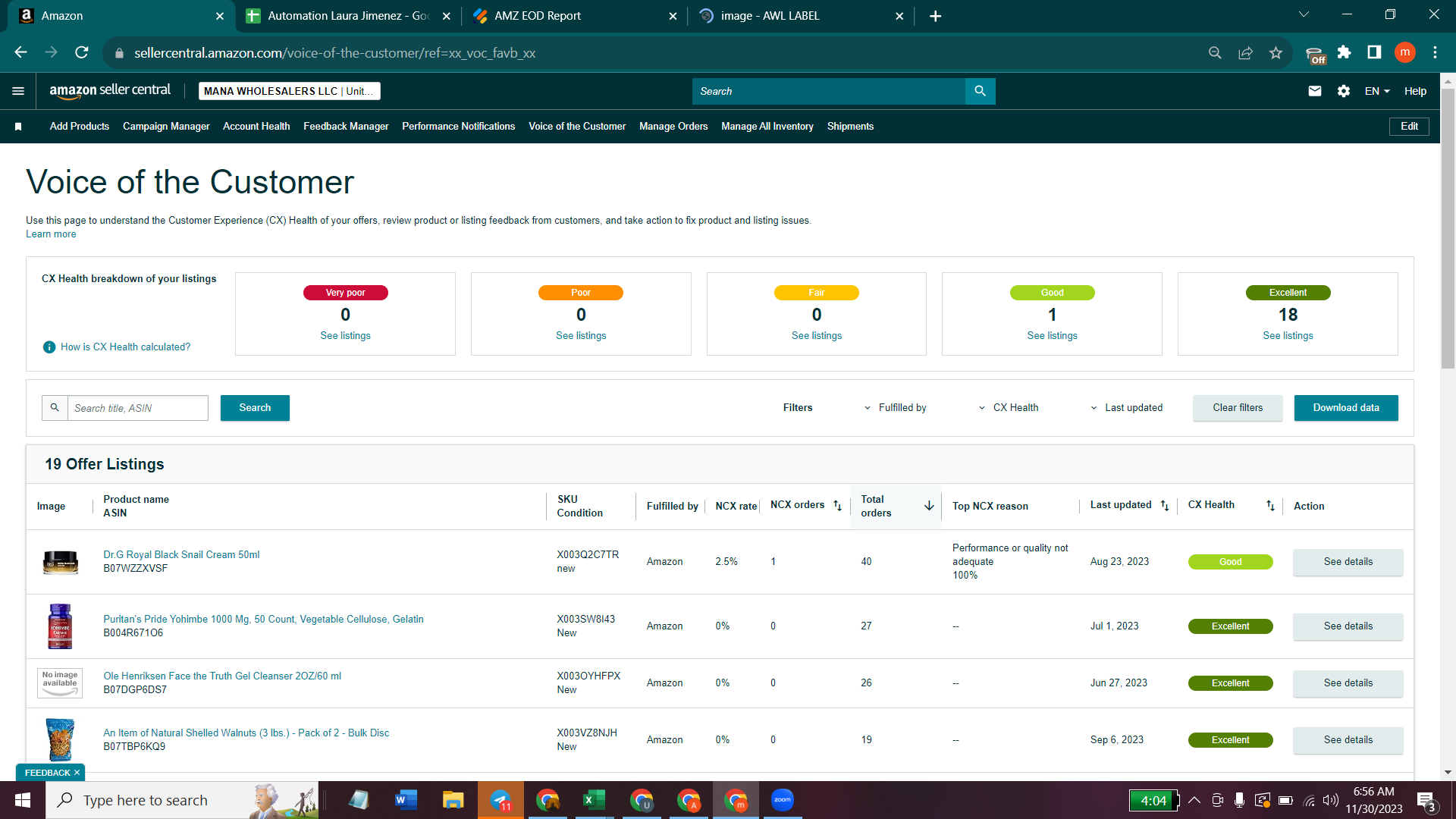Sort by CX Health column arrows

(x=1270, y=506)
